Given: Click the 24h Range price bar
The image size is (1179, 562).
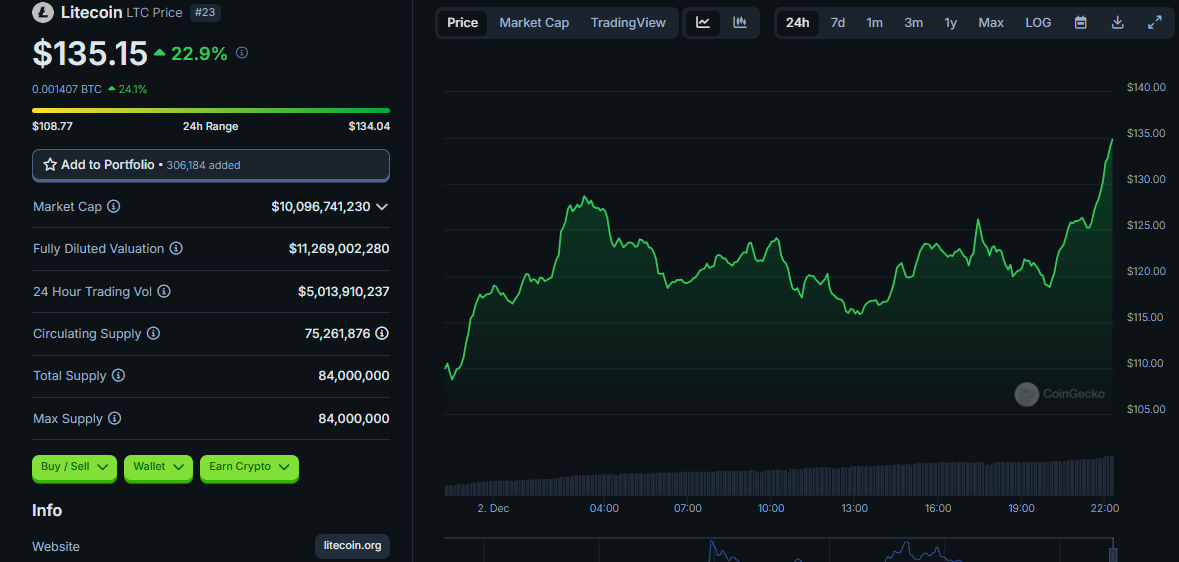Looking at the screenshot, I should (211, 111).
